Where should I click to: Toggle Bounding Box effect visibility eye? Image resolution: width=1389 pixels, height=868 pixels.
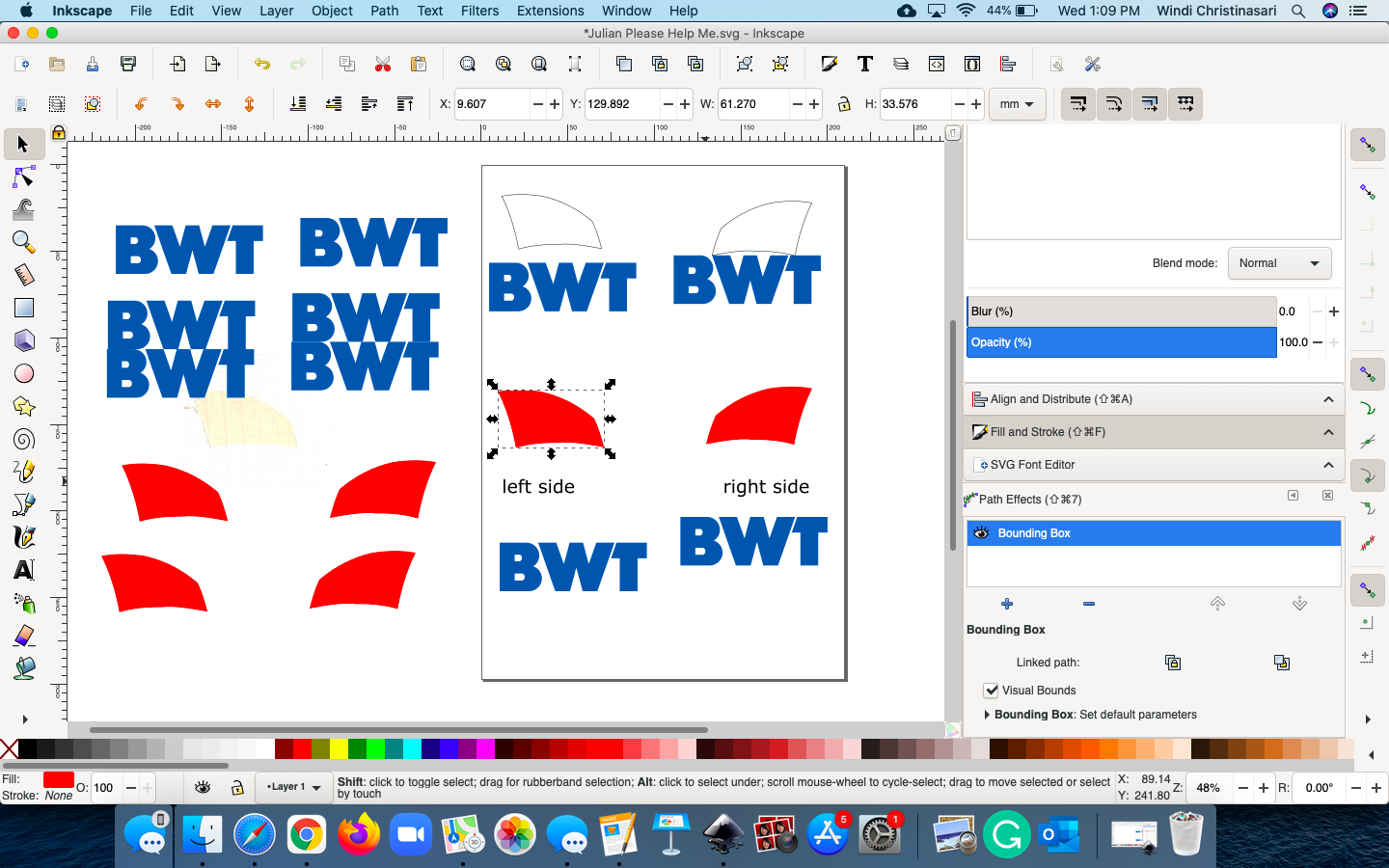point(981,533)
